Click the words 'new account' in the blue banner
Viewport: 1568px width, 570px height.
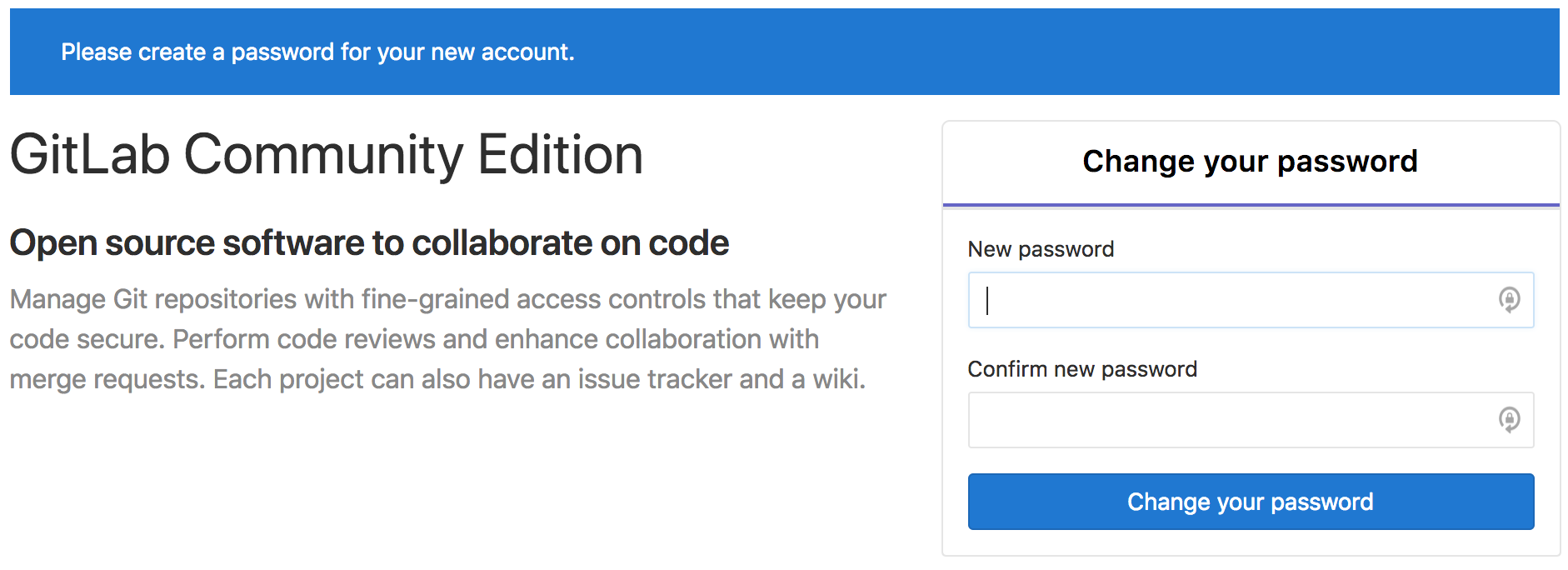tap(500, 52)
